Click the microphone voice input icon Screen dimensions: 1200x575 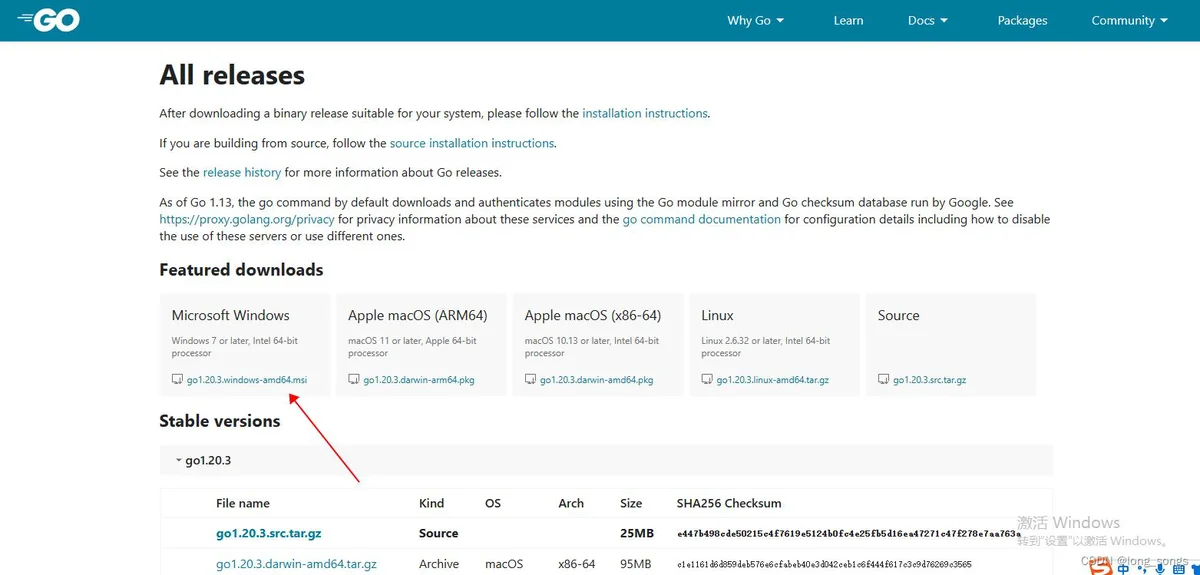click(x=1160, y=567)
